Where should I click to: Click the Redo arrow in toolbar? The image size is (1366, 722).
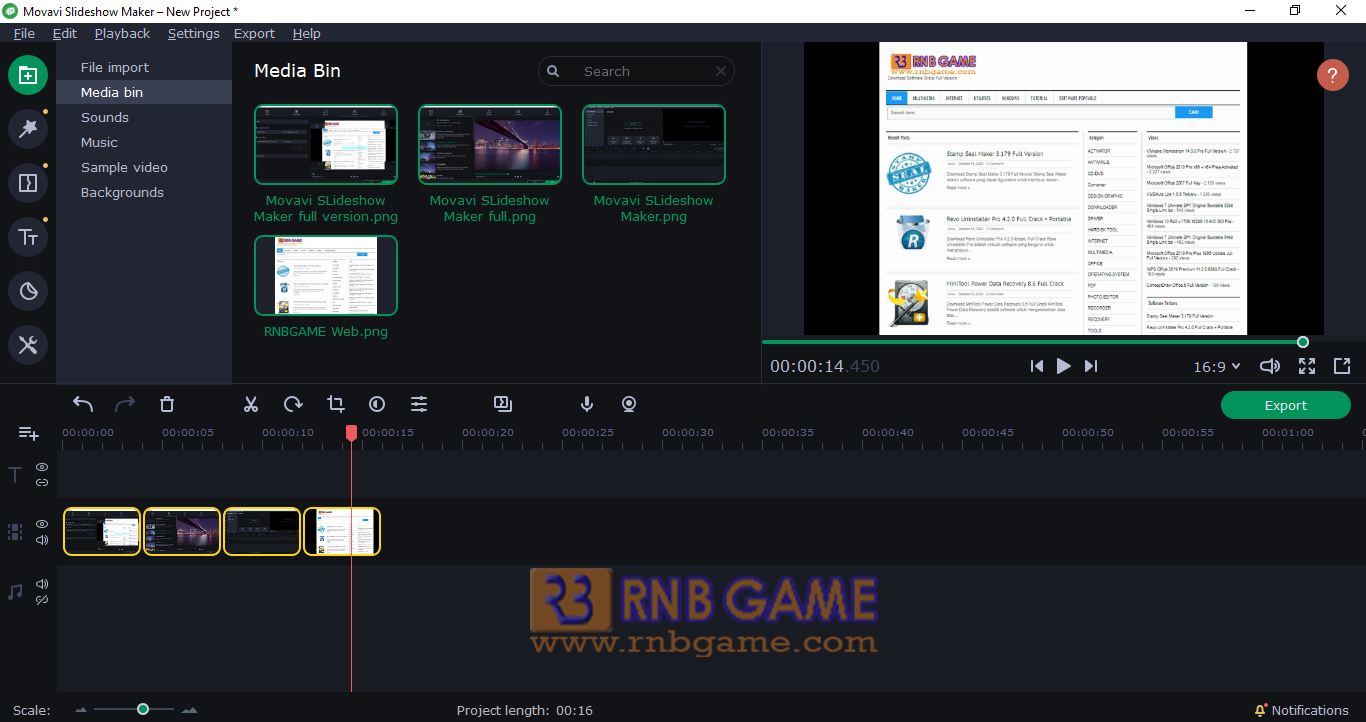click(x=125, y=404)
